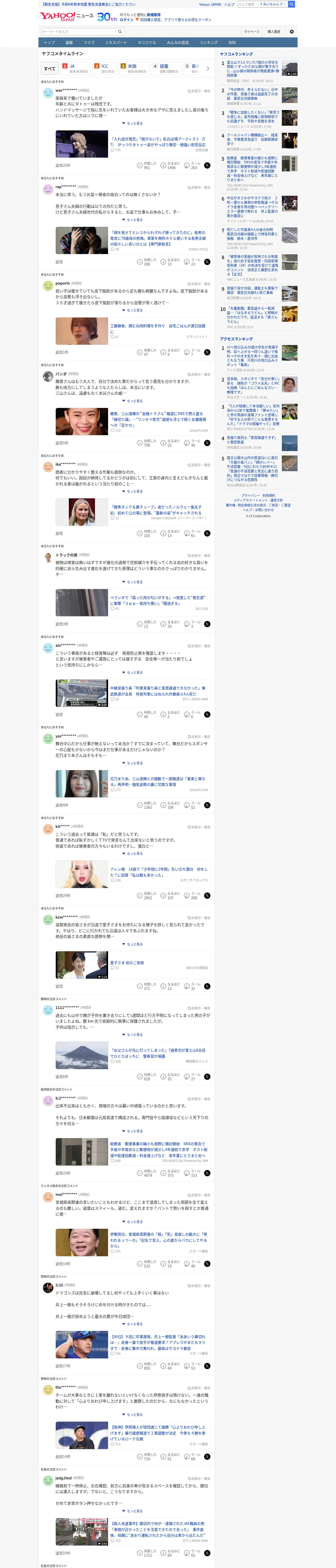336x1568 pixels.
Task: Open 丸亀製麺 ranking thumbnail image
Action: (x=290, y=314)
